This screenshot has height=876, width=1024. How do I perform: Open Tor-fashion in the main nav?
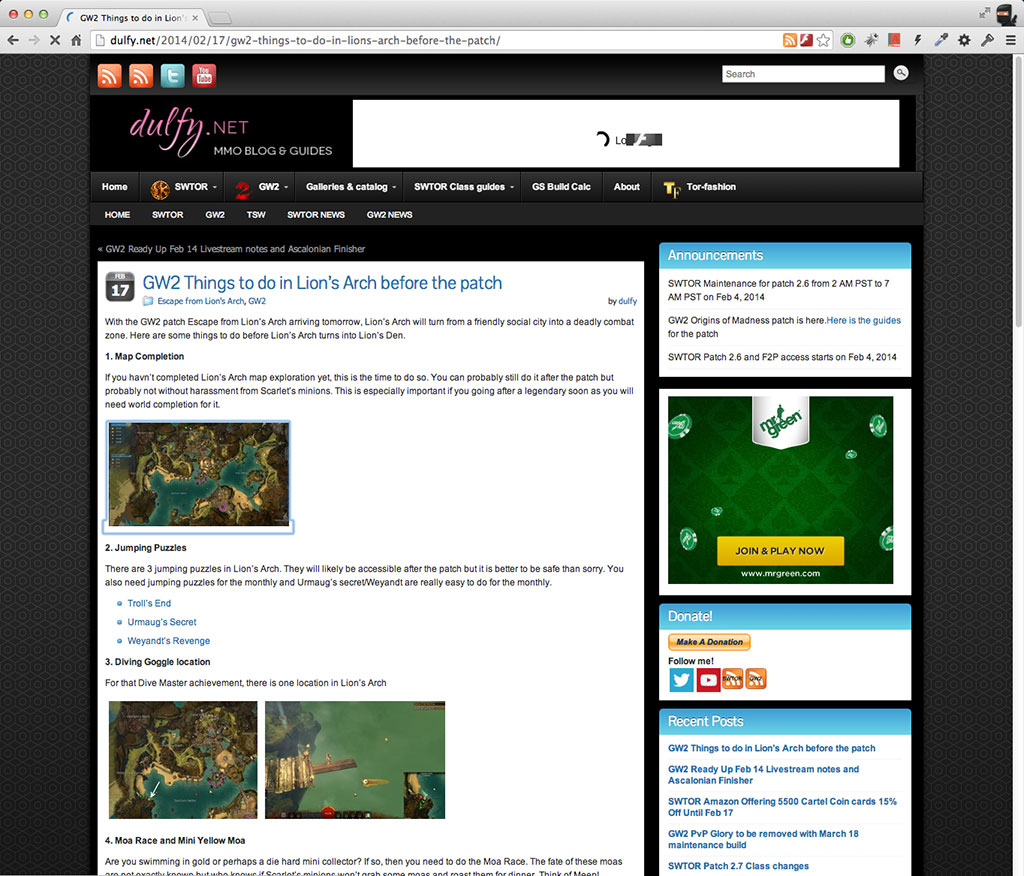tap(699, 187)
